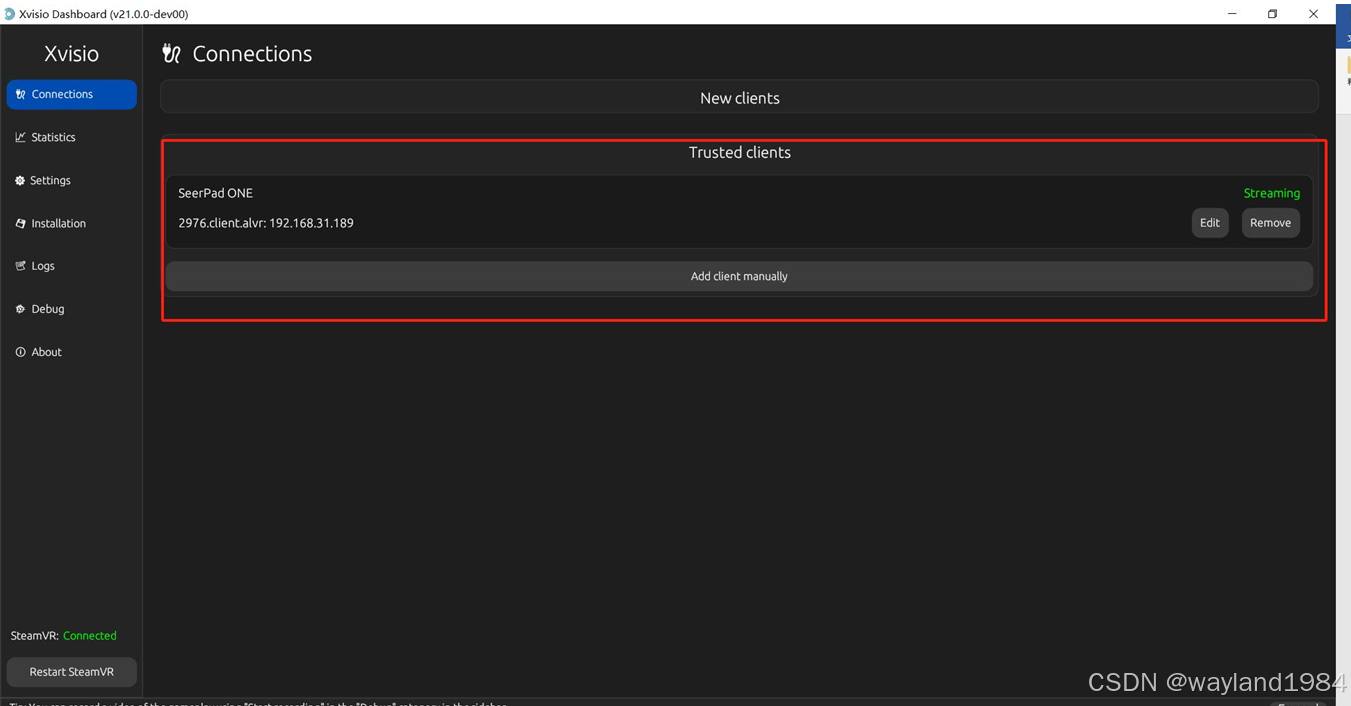Click the Xvisio Dashboard title bar icon

click(x=10, y=14)
